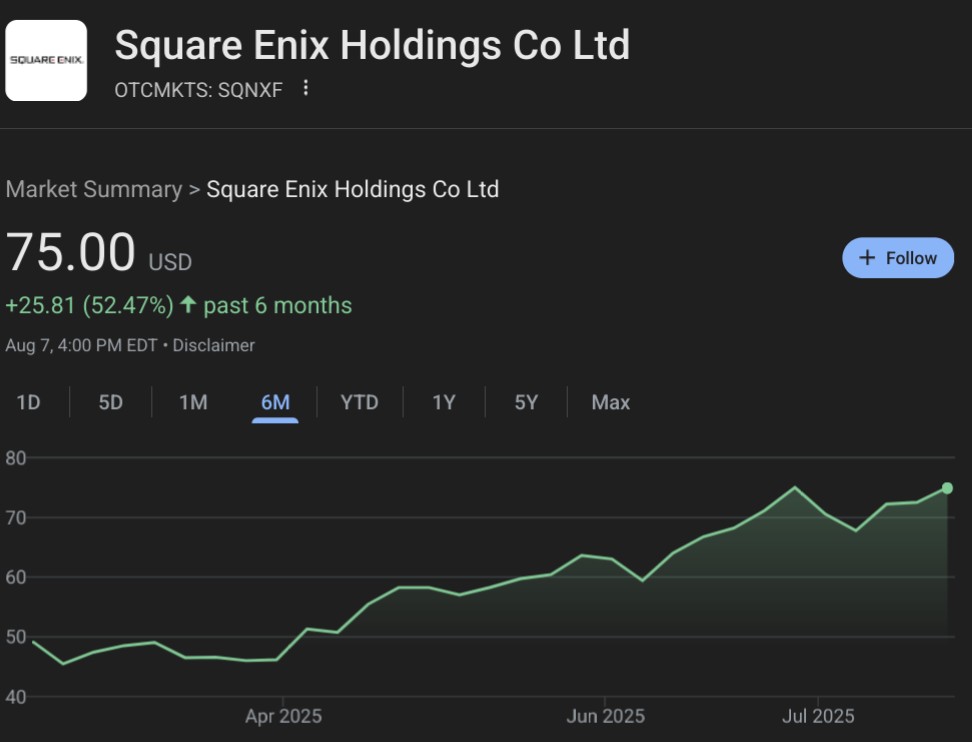Click the Square Enix logo thumbnail

pos(46,60)
